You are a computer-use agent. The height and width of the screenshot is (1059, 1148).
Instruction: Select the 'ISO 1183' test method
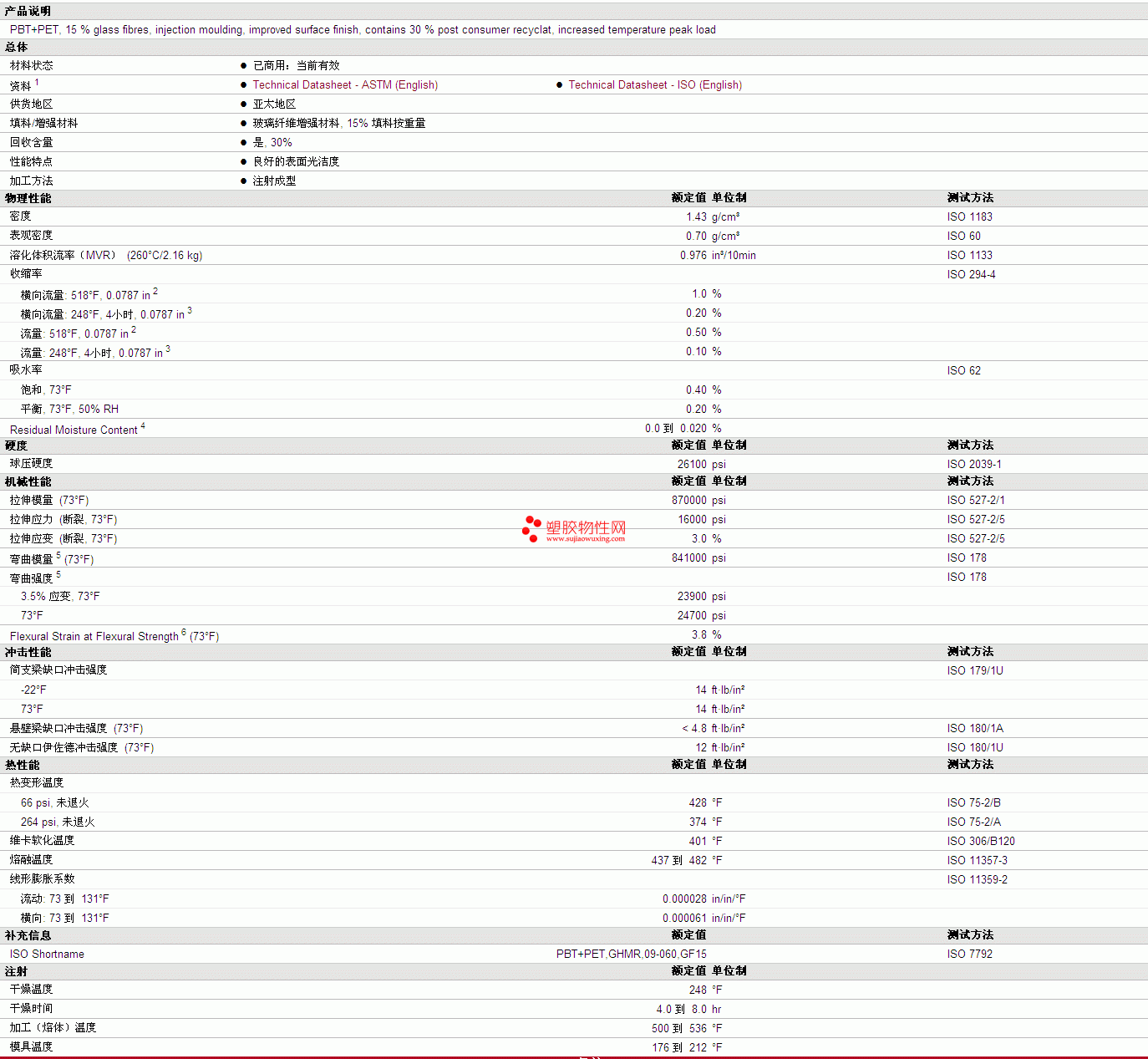click(970, 216)
